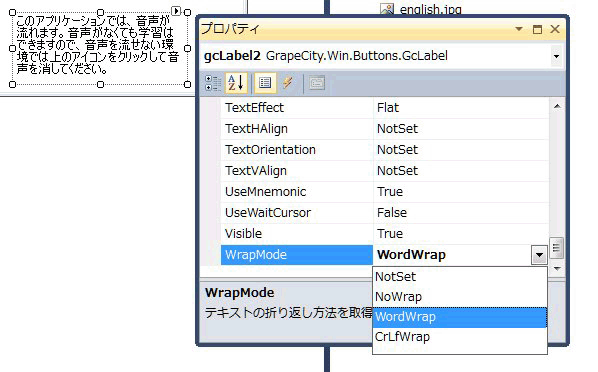
Task: Click the True value of Visible
Action: [x=390, y=234]
